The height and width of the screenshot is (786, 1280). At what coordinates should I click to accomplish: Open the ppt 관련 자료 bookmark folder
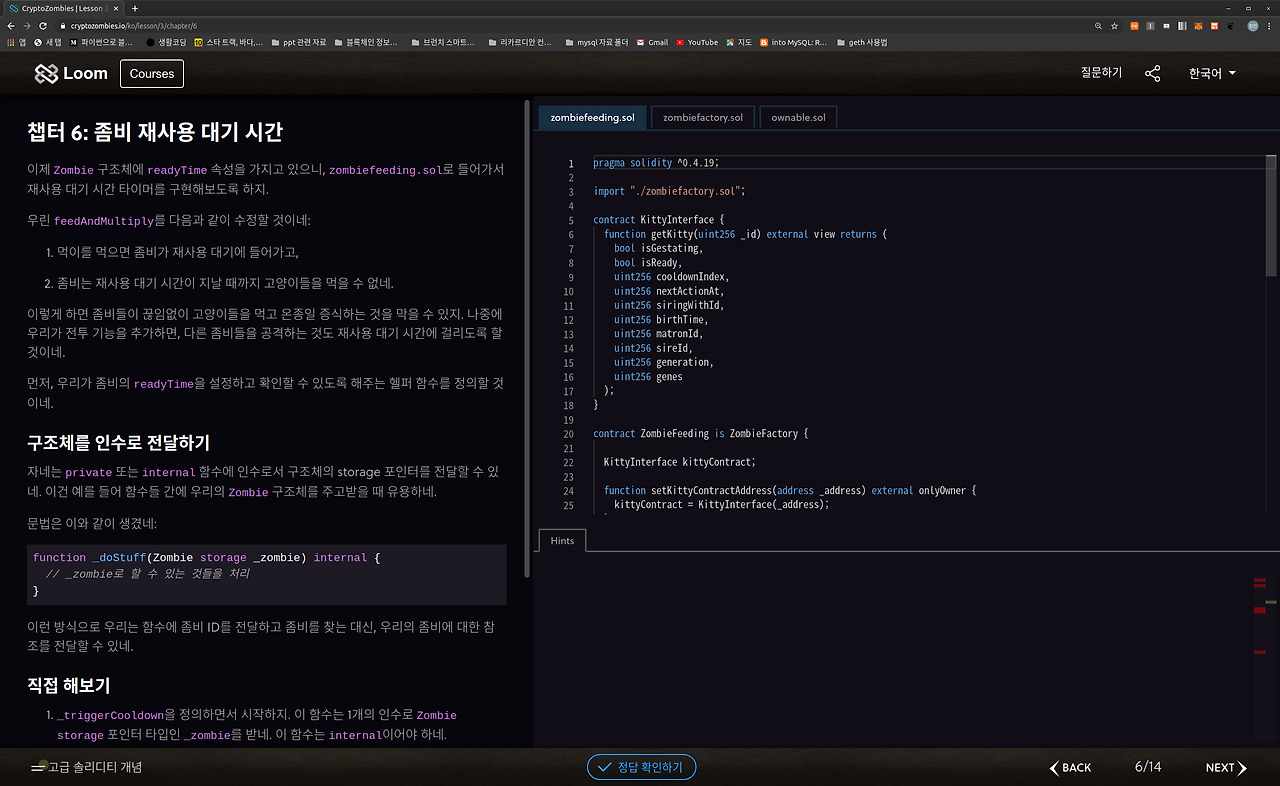point(298,42)
